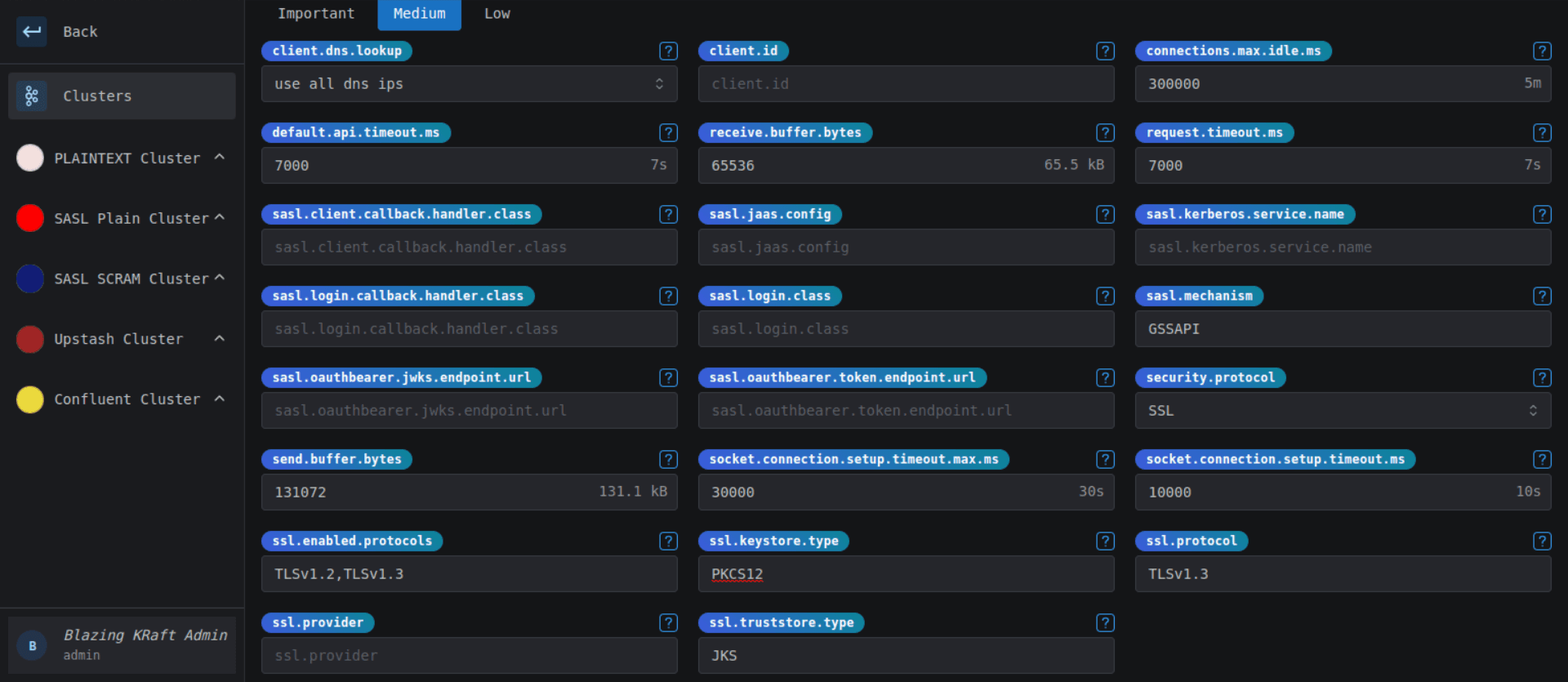Click the Back arrow icon
1568x682 pixels.
click(x=32, y=32)
